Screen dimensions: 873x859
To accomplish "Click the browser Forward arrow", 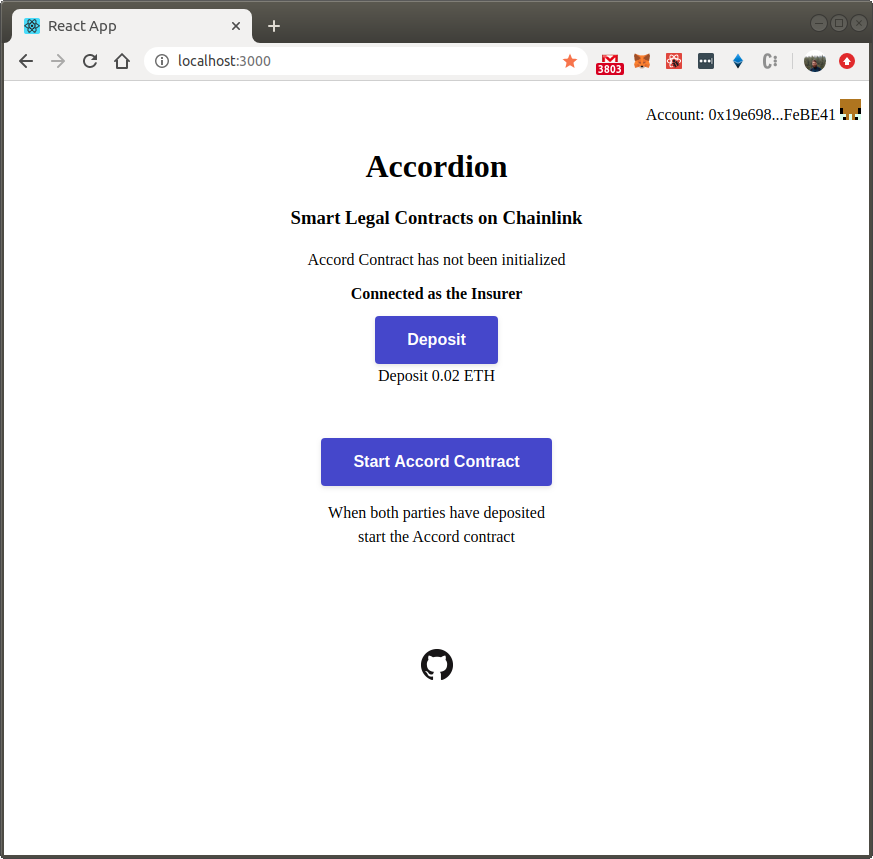I will [58, 61].
